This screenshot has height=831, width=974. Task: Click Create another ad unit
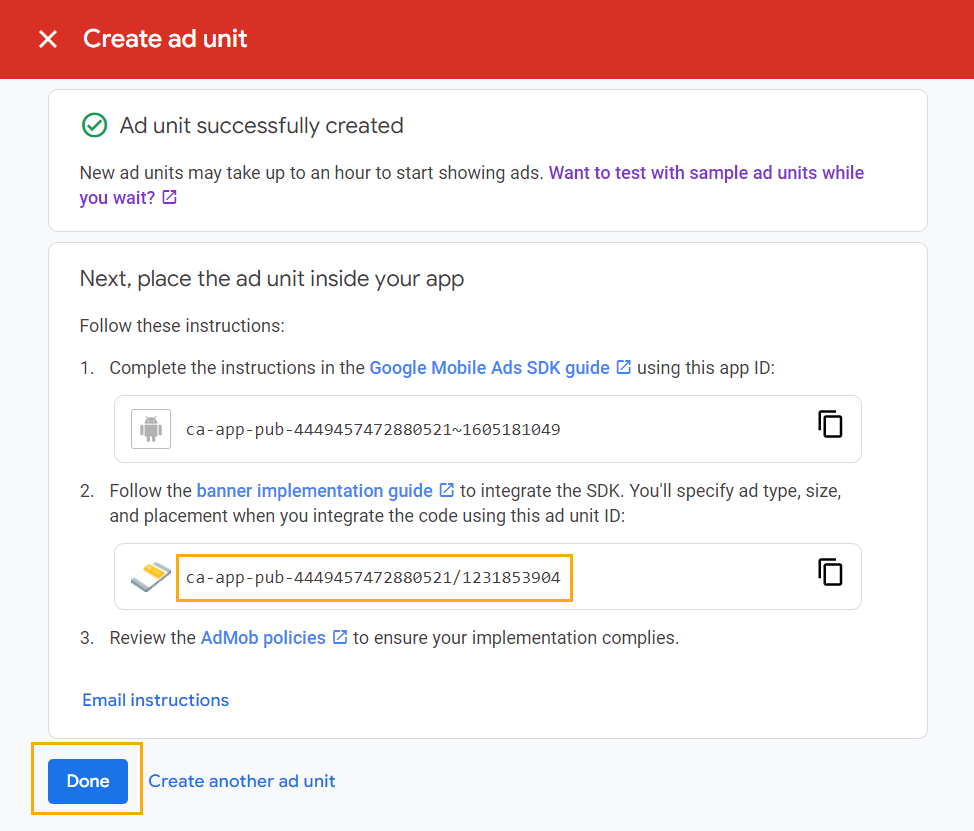point(242,781)
